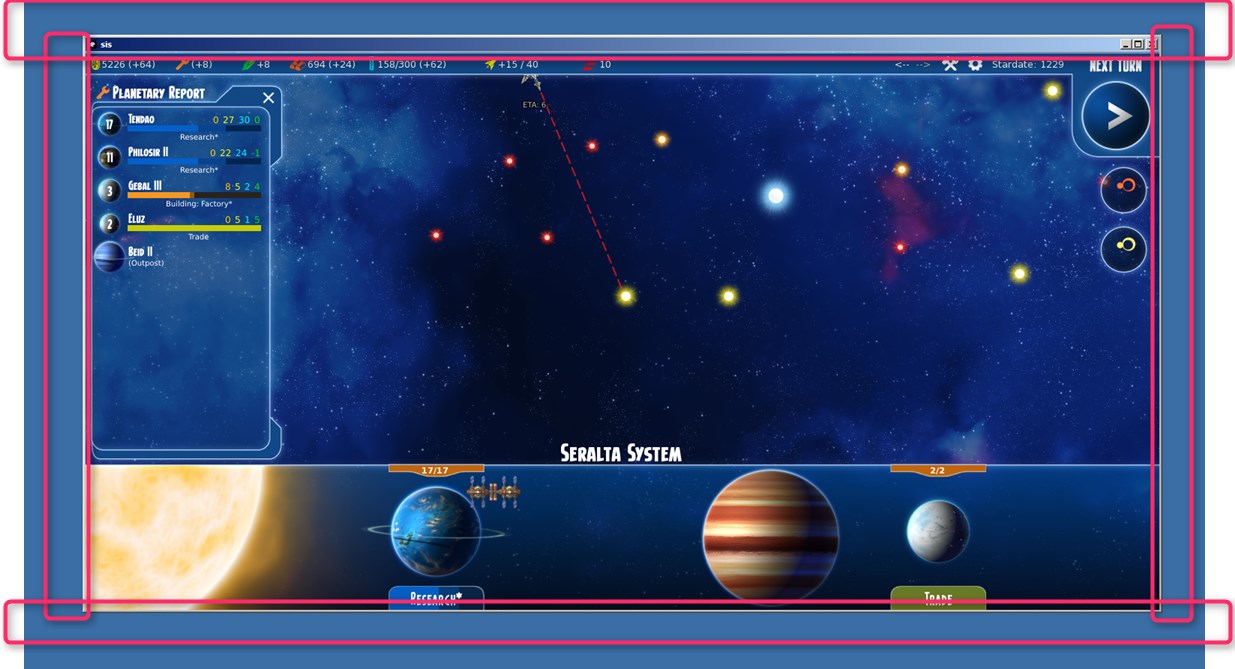This screenshot has height=669, width=1235.
Task: Click the right arrow '-->' in top bar
Action: (x=922, y=64)
